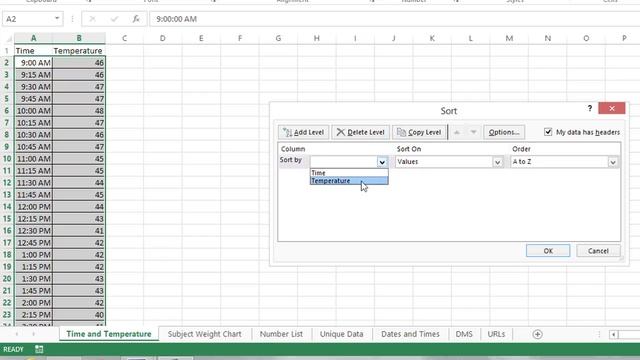This screenshot has width=640, height=360.
Task: Select row 1 header
Action: pyautogui.click(x=7, y=51)
